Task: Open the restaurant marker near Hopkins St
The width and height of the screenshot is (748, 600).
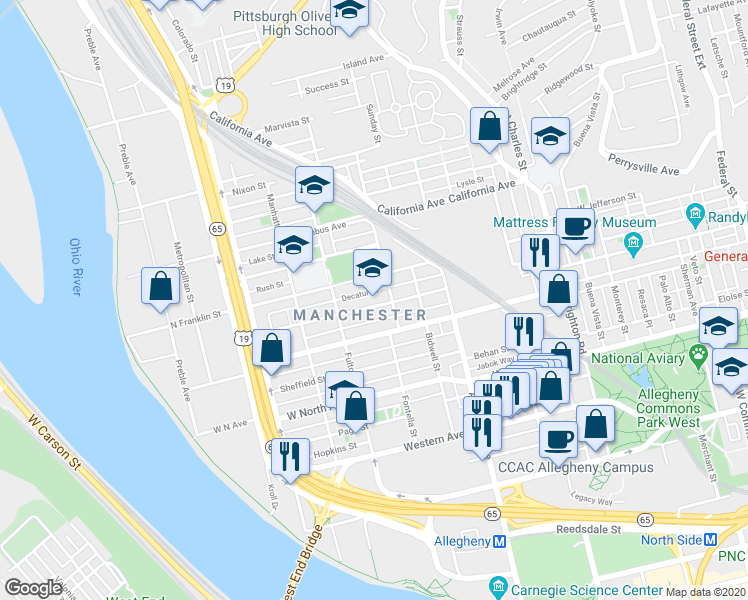Action: (x=291, y=458)
